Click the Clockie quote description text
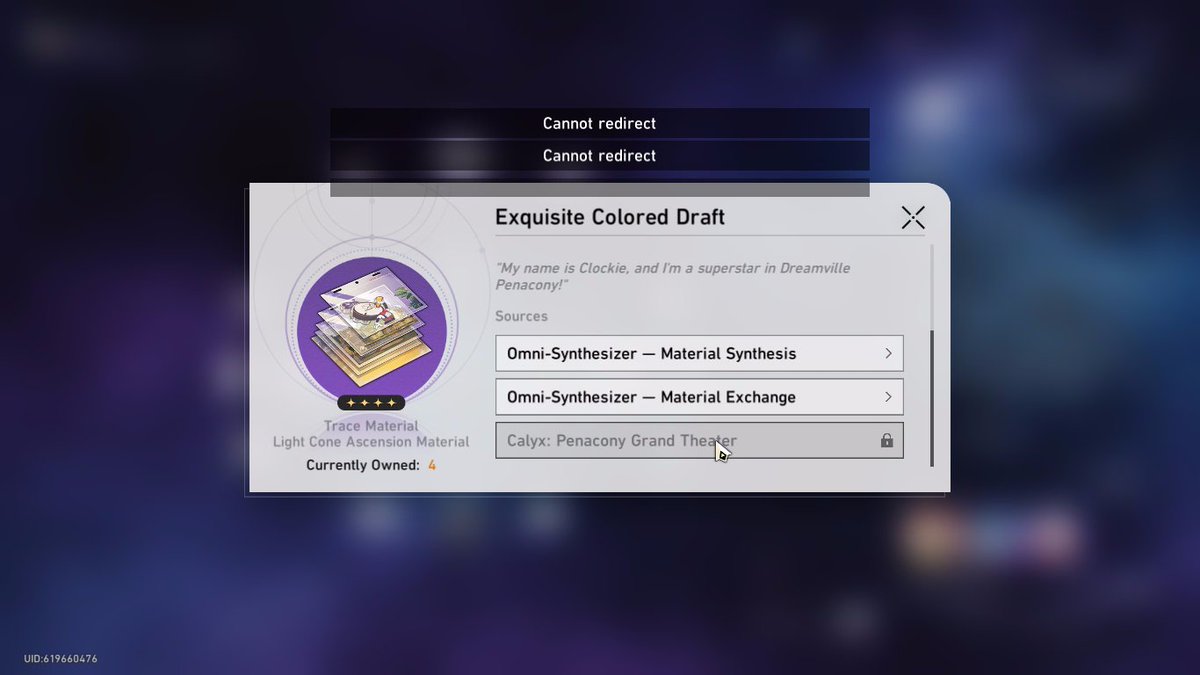Screen dimensions: 1200x675 [x=673, y=276]
